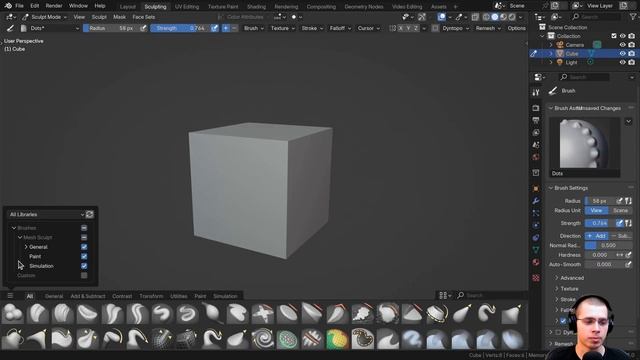Open the Object properties tab icon
Screen dimensions: 640x360
point(536,189)
